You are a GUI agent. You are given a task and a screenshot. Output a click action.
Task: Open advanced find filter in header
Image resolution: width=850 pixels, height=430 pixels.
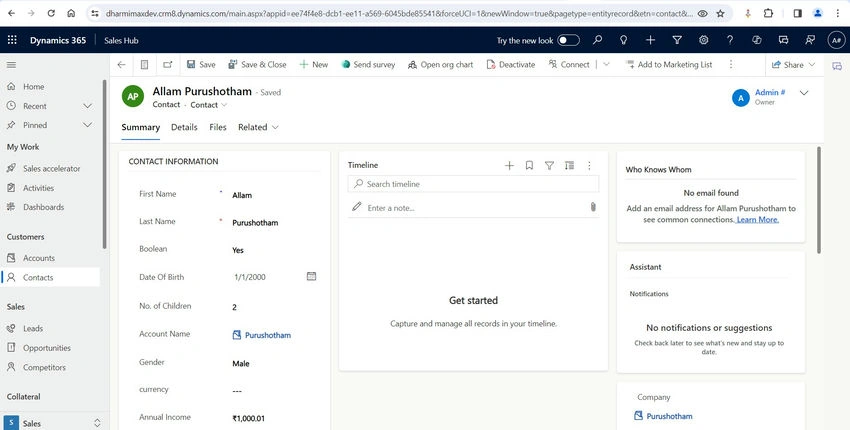point(677,40)
